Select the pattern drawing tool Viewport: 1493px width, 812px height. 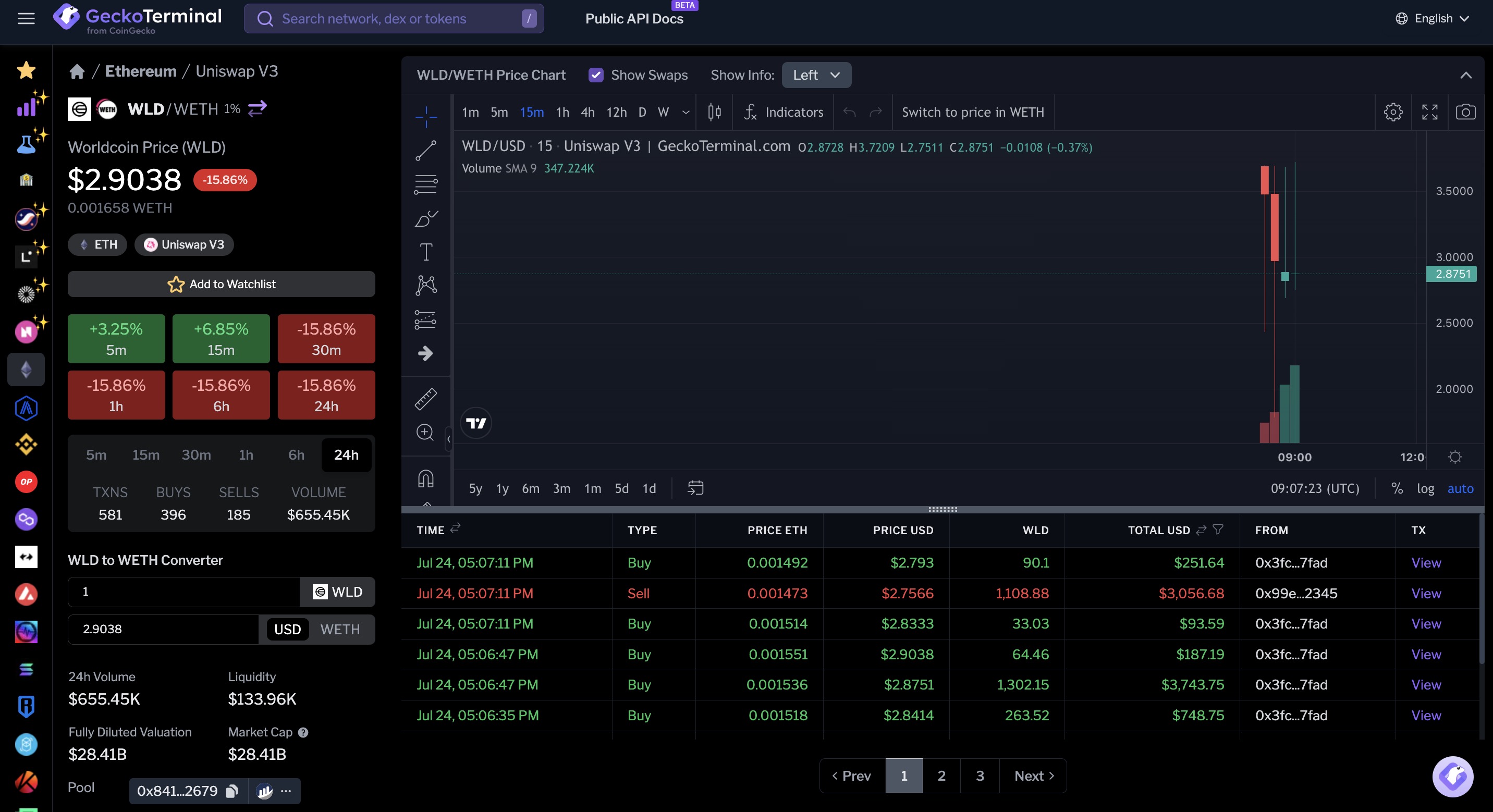point(426,285)
